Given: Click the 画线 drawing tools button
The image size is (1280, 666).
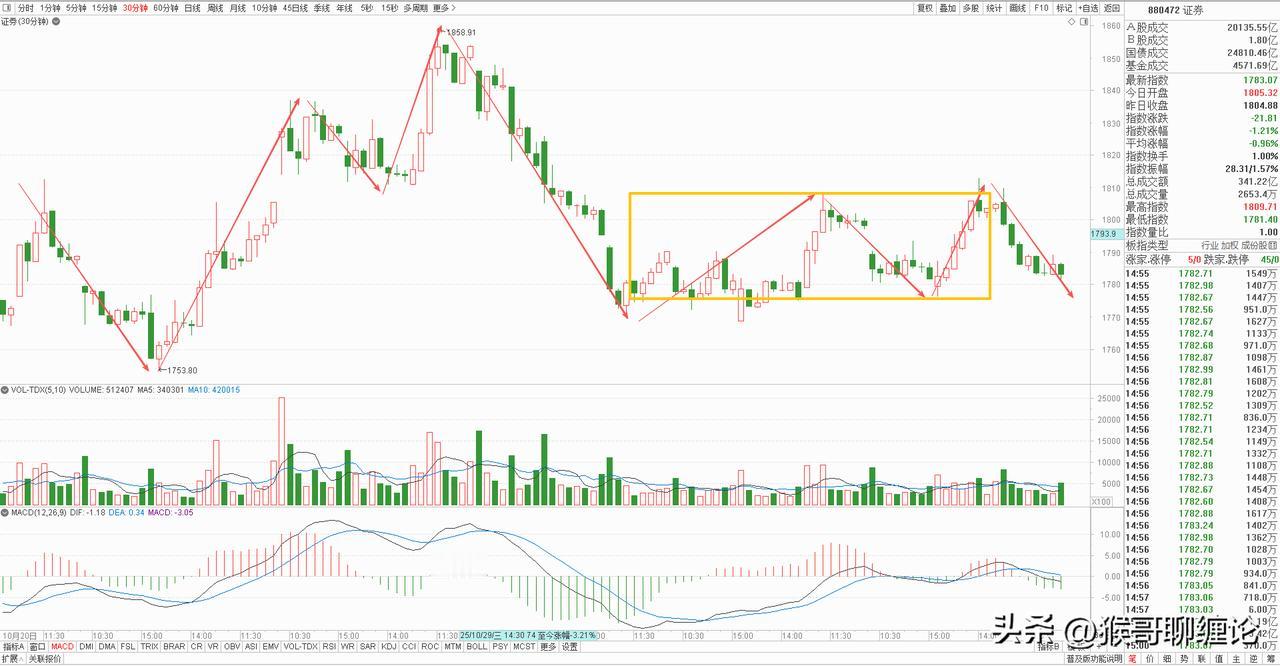Looking at the screenshot, I should click(x=1018, y=7).
